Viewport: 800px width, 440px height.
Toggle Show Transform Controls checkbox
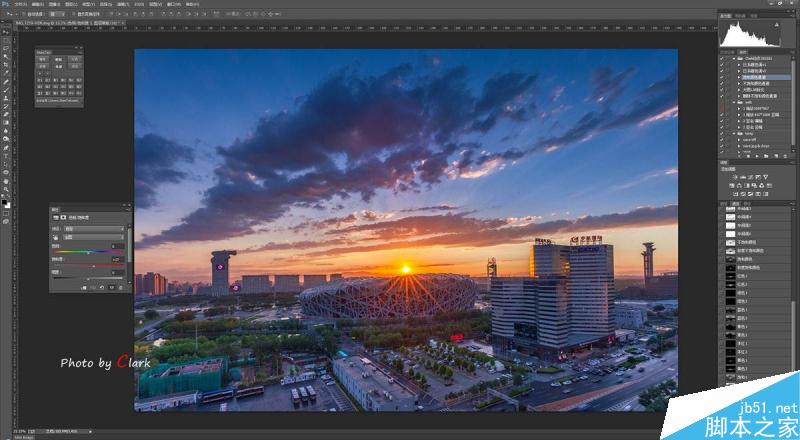pos(73,14)
